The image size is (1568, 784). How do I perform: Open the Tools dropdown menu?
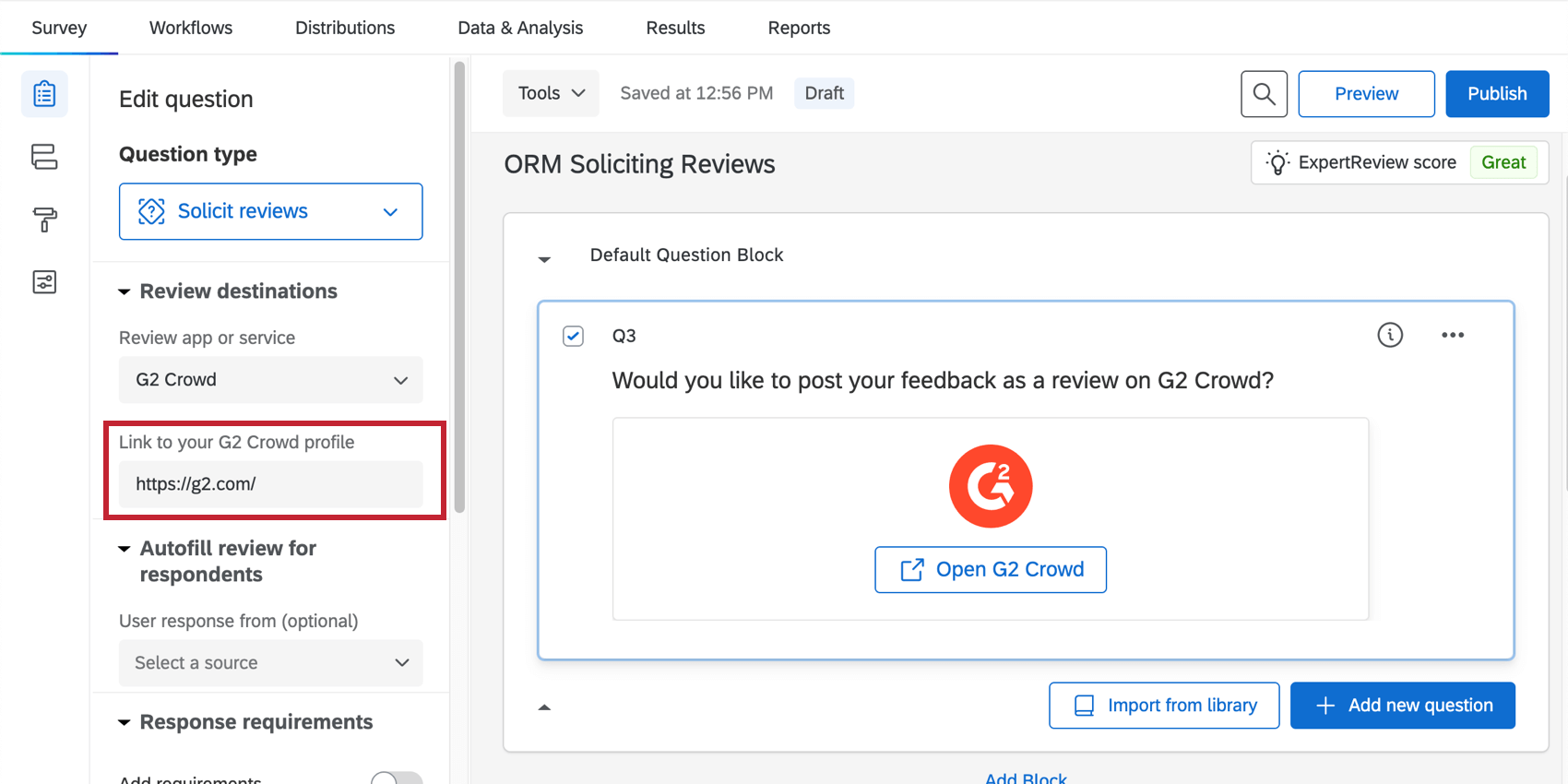(x=551, y=93)
